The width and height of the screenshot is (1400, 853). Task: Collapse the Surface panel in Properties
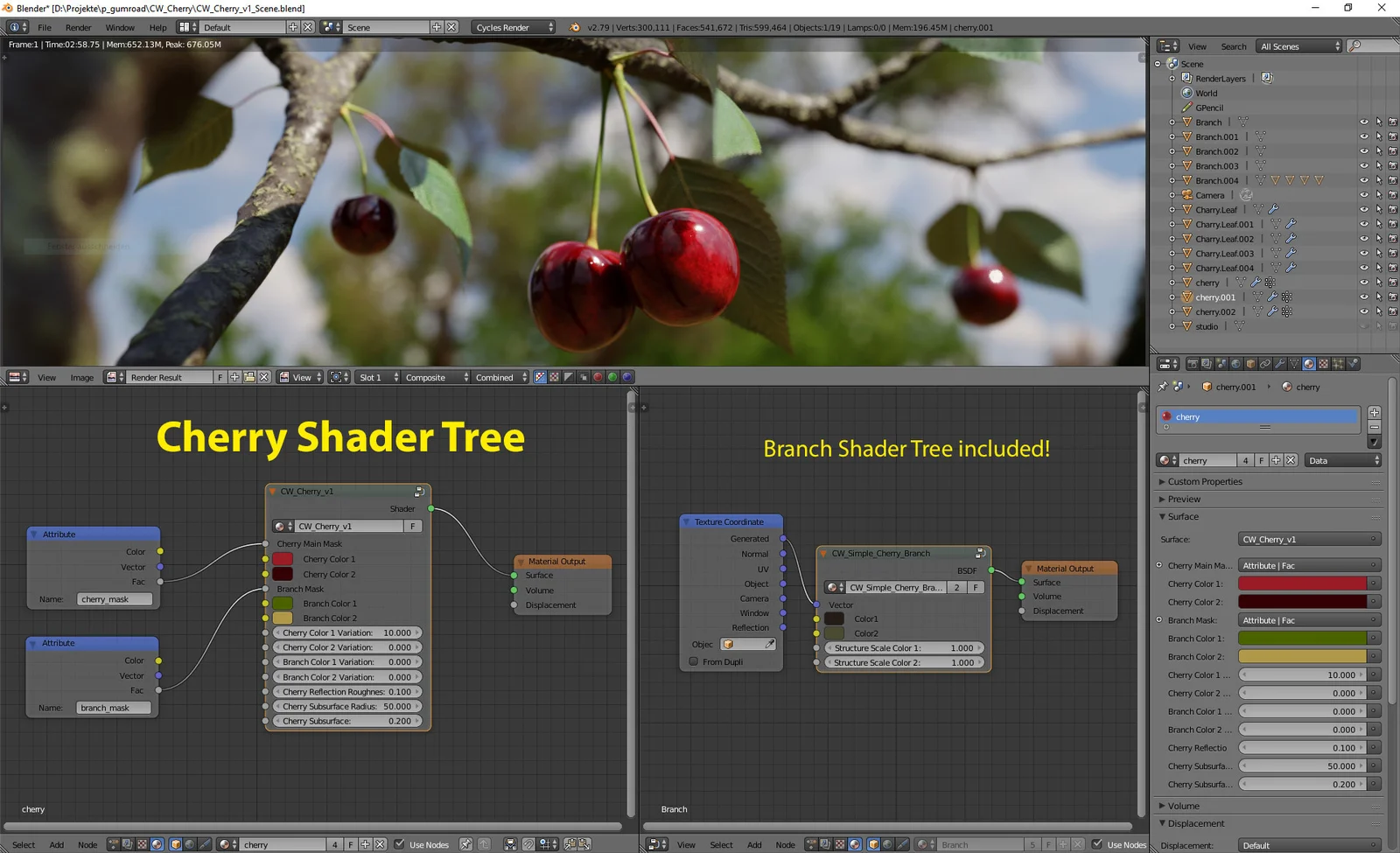point(1179,516)
